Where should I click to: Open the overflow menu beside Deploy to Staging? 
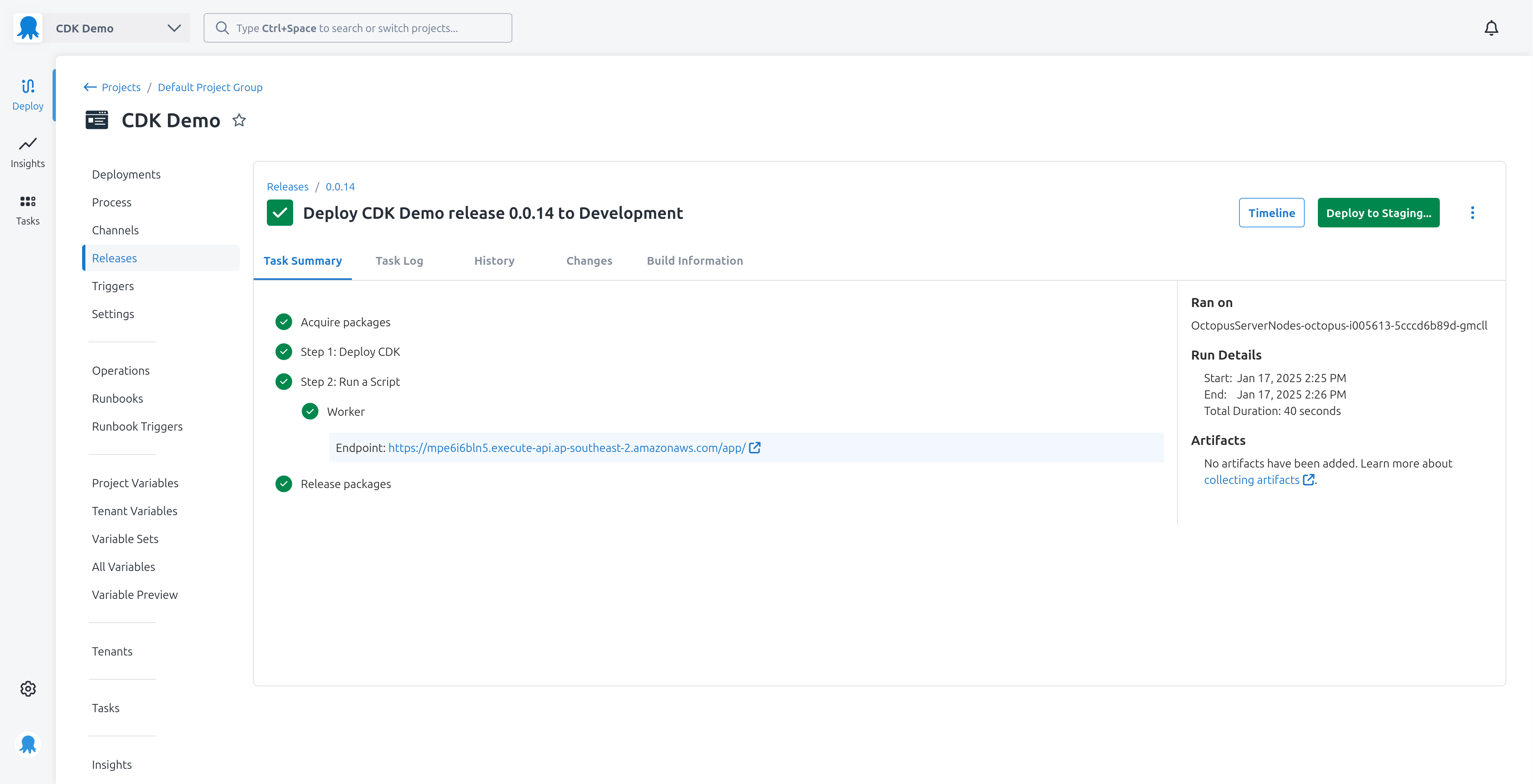(x=1473, y=212)
